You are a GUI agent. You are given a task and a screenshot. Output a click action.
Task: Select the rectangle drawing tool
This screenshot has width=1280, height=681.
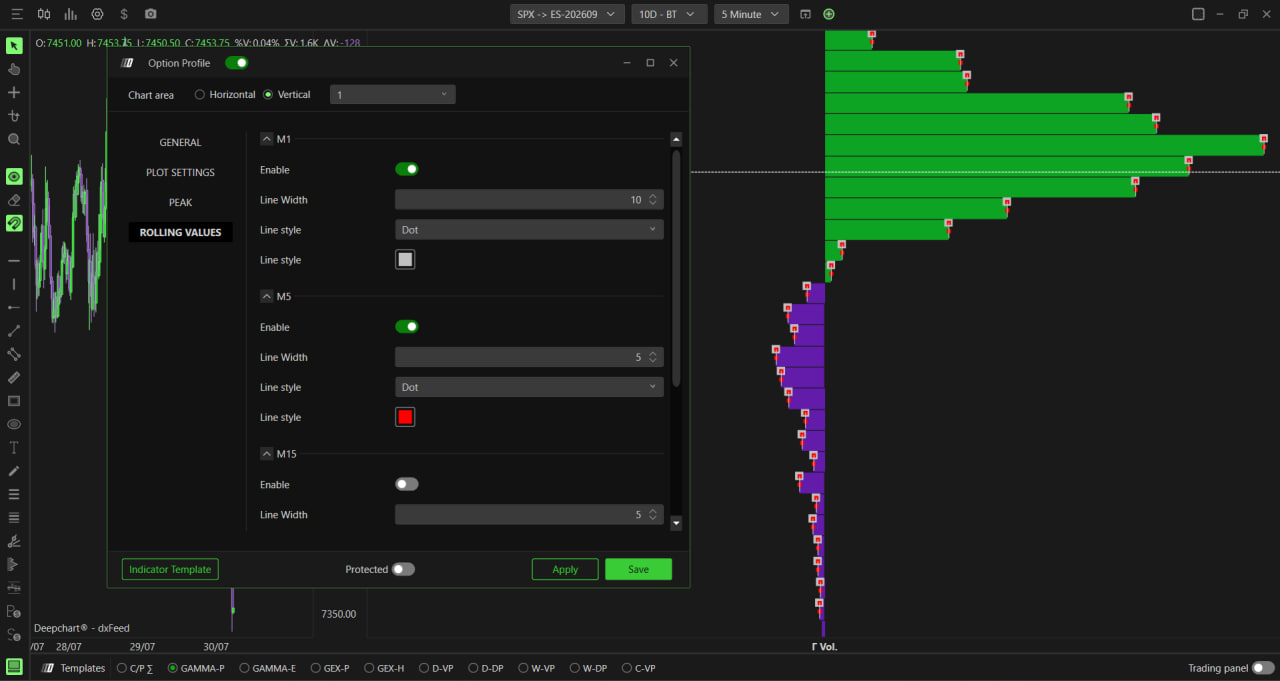click(14, 401)
